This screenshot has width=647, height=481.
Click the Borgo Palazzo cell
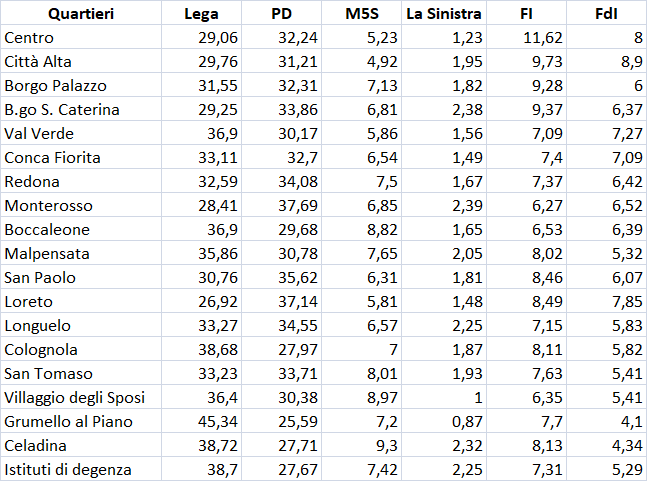click(56, 86)
